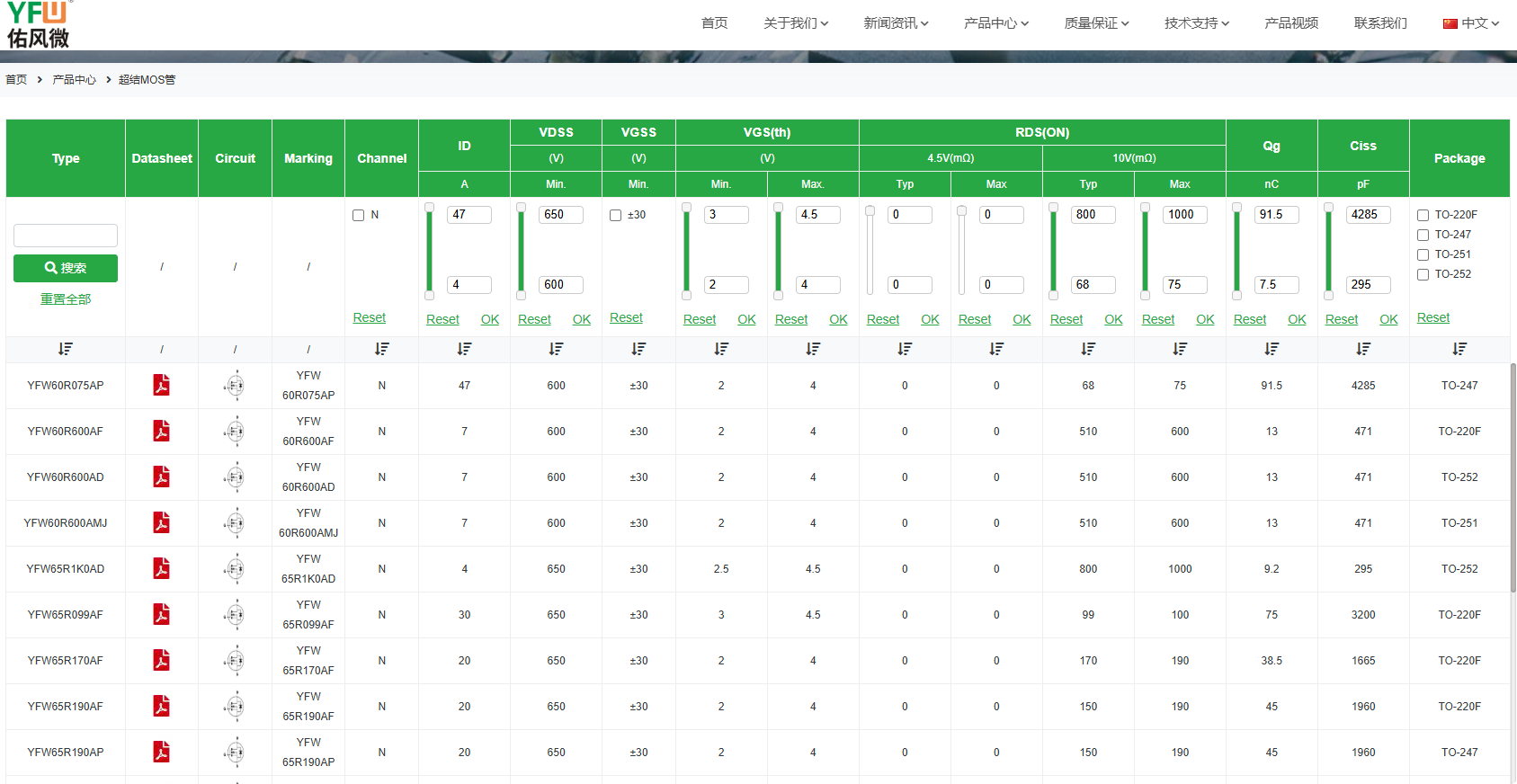Open the 中文 language selector
Viewport: 1517px width, 784px height.
(1471, 23)
